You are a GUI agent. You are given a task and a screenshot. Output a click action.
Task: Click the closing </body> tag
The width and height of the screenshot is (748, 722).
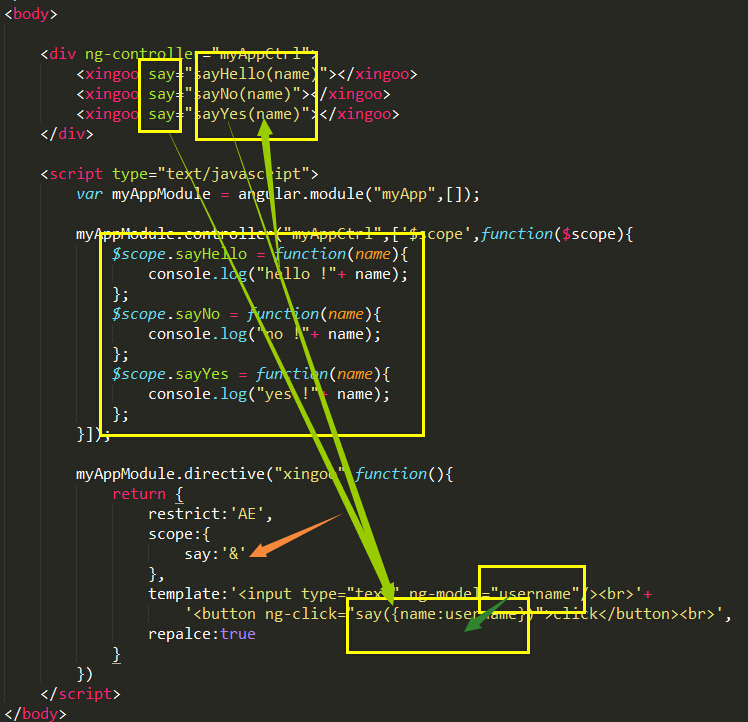pos(35,713)
